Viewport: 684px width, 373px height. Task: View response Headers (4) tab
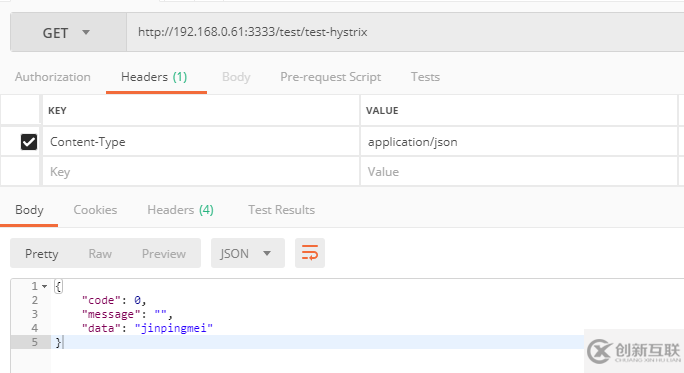(181, 210)
